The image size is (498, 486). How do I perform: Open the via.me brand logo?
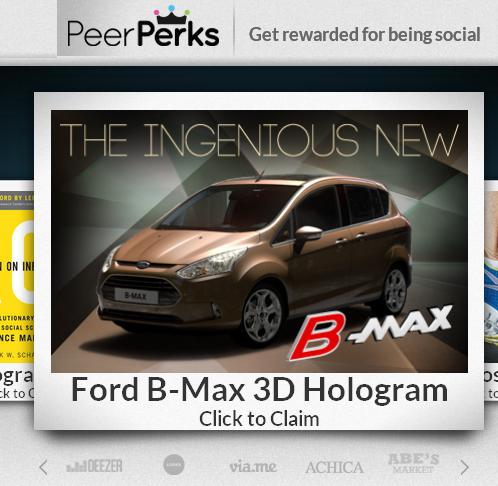click(253, 466)
